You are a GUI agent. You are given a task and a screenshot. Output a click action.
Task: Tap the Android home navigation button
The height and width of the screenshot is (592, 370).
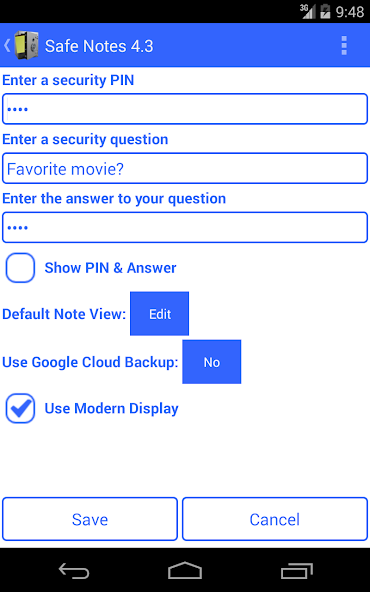click(x=185, y=570)
